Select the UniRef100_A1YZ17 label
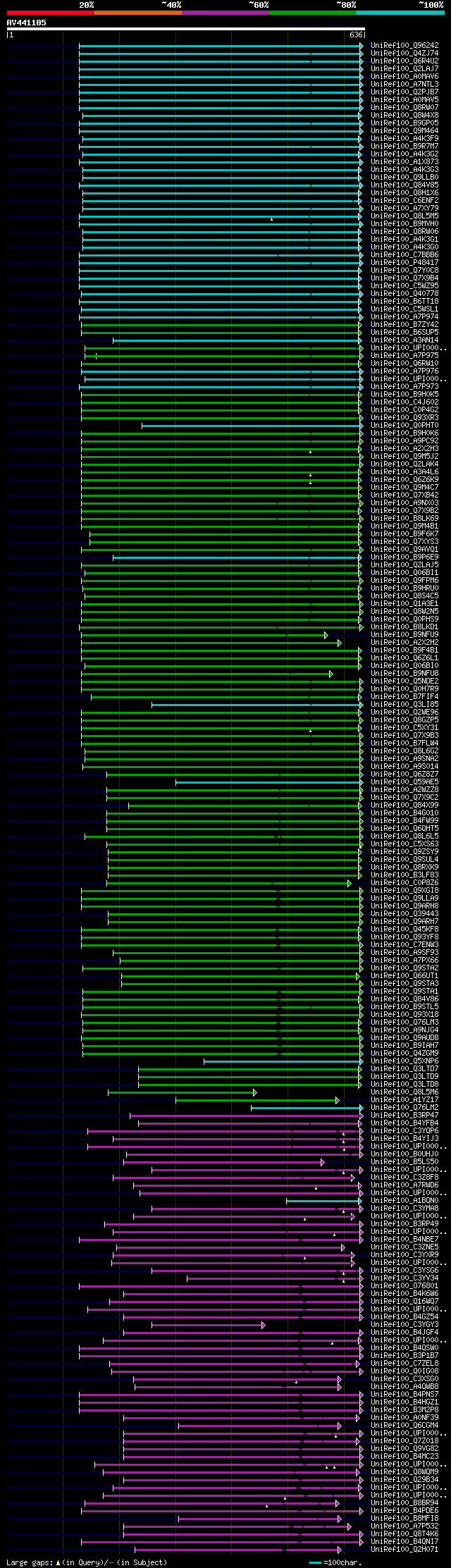Viewport: 451px width, 1568px height. click(404, 1099)
